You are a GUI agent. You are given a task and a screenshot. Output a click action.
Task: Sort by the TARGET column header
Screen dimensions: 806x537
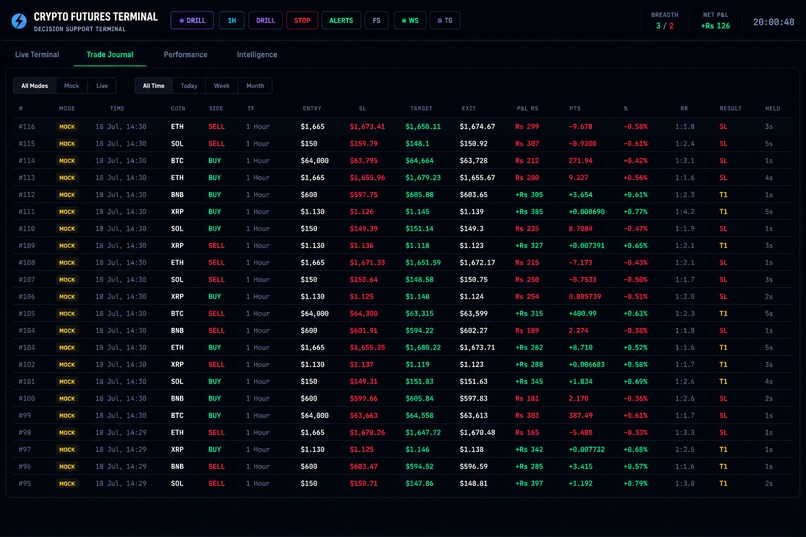[x=421, y=108]
